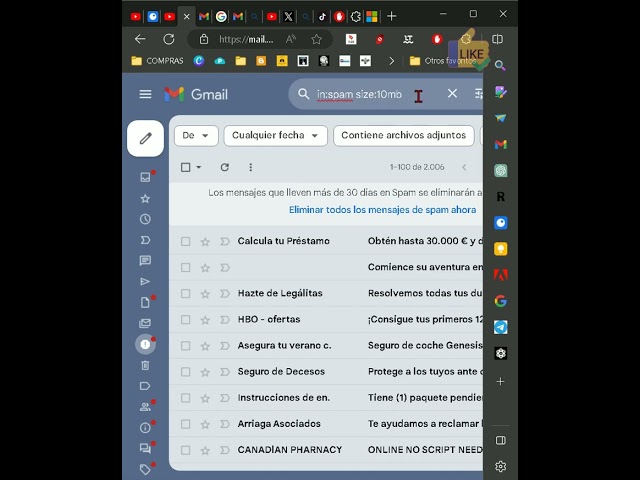Screen dimensions: 640x480
Task: Tick the select-all checkbox
Action: [186, 167]
